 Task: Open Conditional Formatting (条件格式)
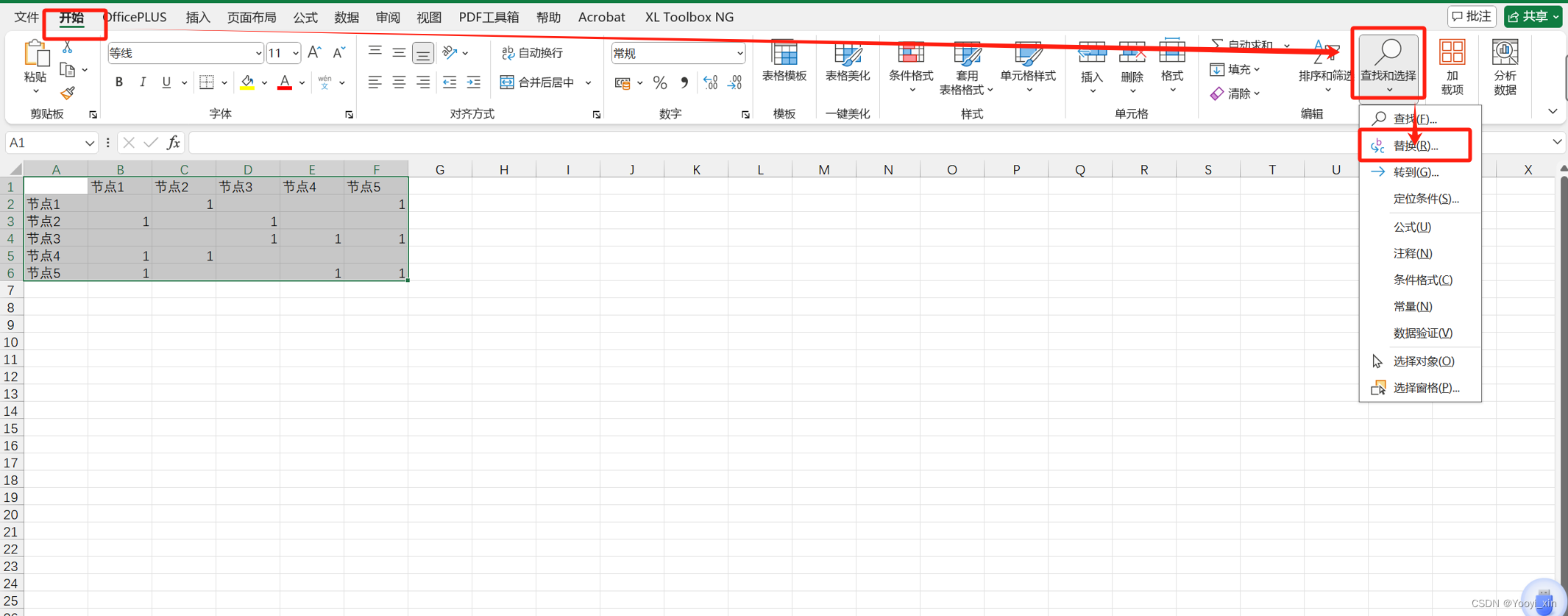[911, 68]
